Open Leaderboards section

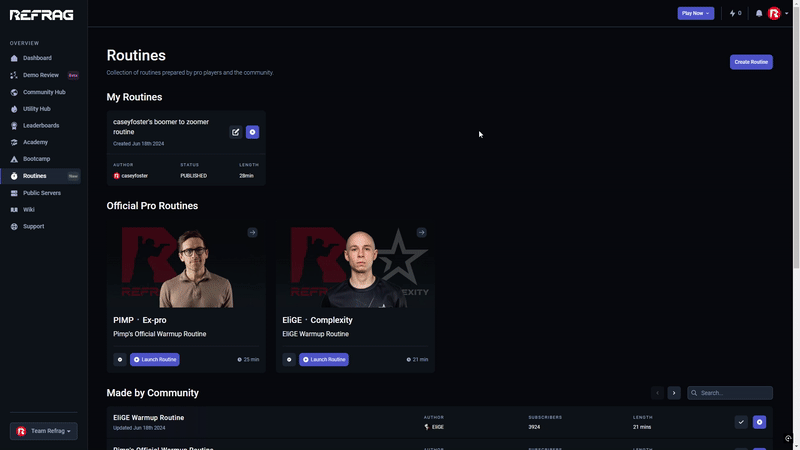pyautogui.click(x=41, y=126)
